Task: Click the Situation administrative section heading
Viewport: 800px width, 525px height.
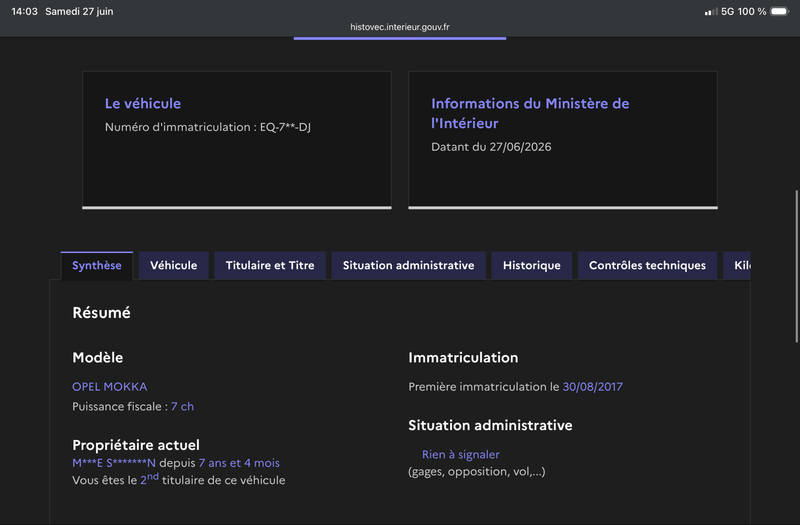Action: click(490, 426)
